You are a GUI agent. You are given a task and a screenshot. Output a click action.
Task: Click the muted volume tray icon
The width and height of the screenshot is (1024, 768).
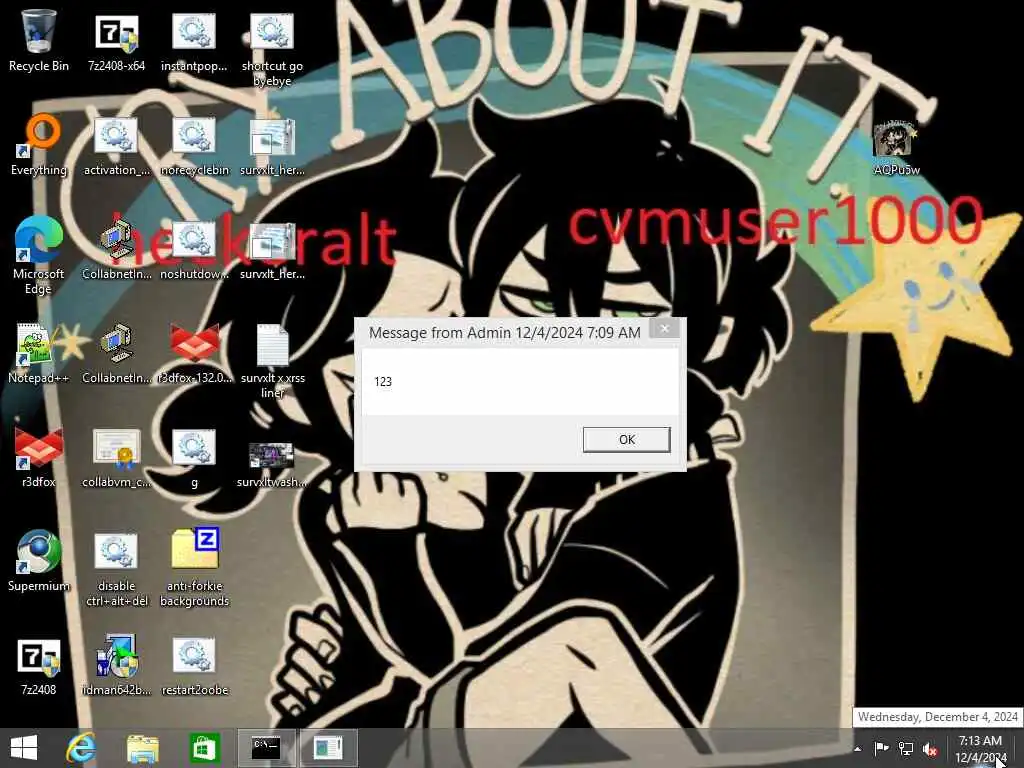pyautogui.click(x=930, y=749)
